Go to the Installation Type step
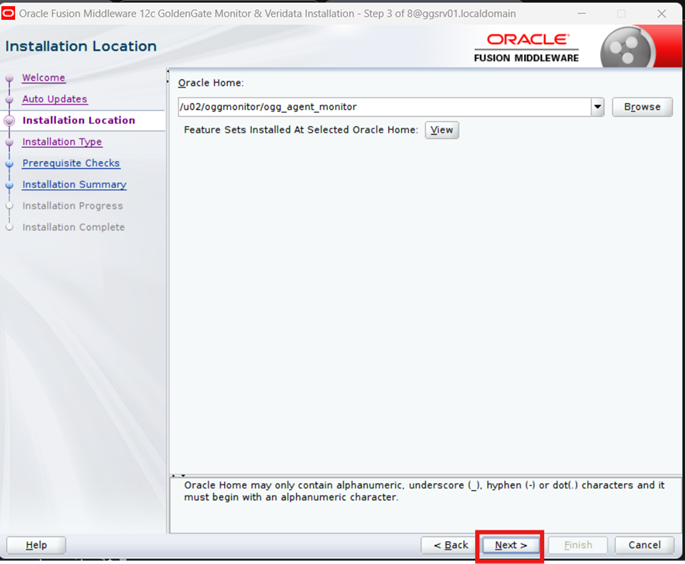Image resolution: width=685 pixels, height=564 pixels. pyautogui.click(x=62, y=142)
